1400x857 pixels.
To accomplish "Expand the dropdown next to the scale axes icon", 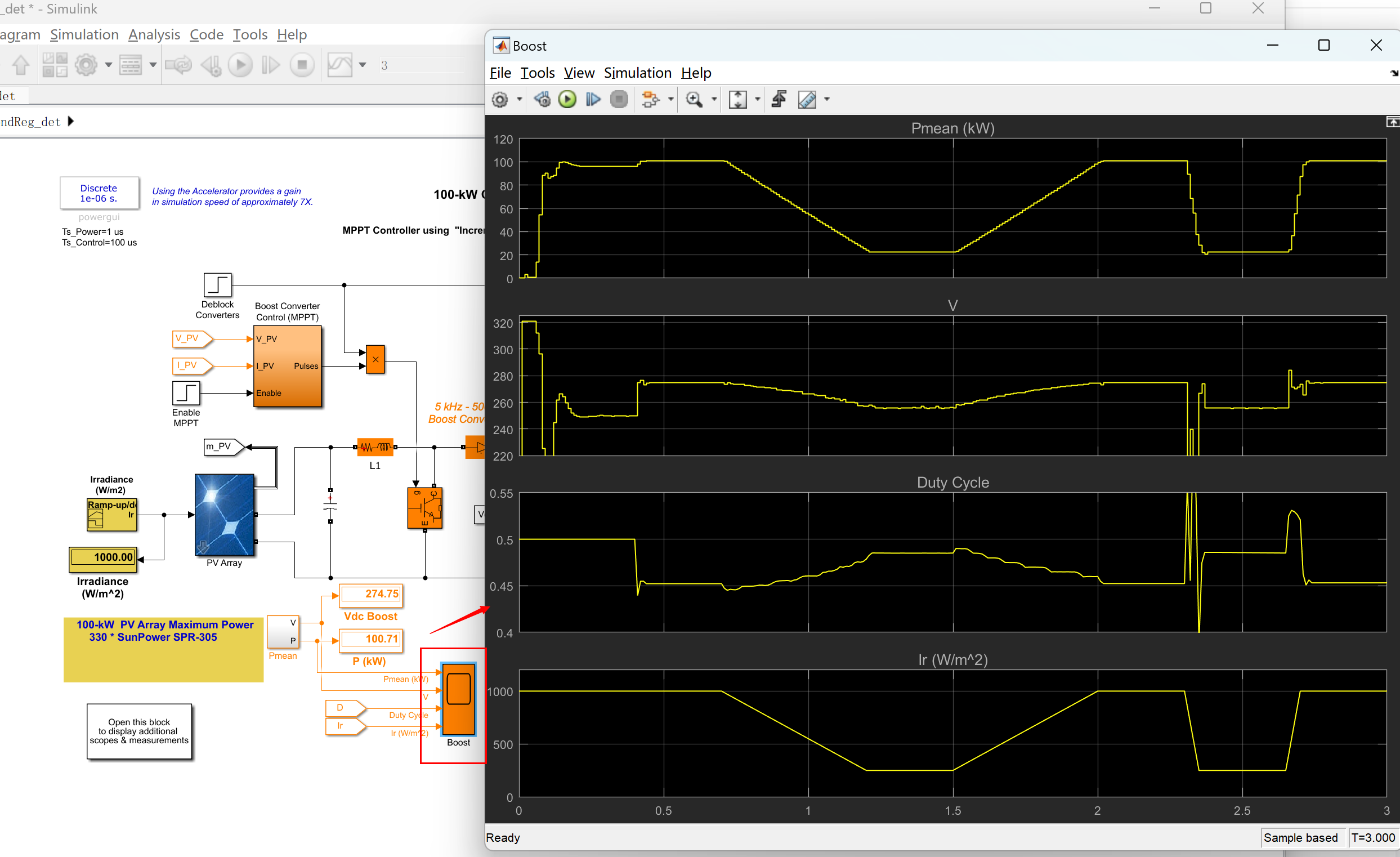I will 757,100.
